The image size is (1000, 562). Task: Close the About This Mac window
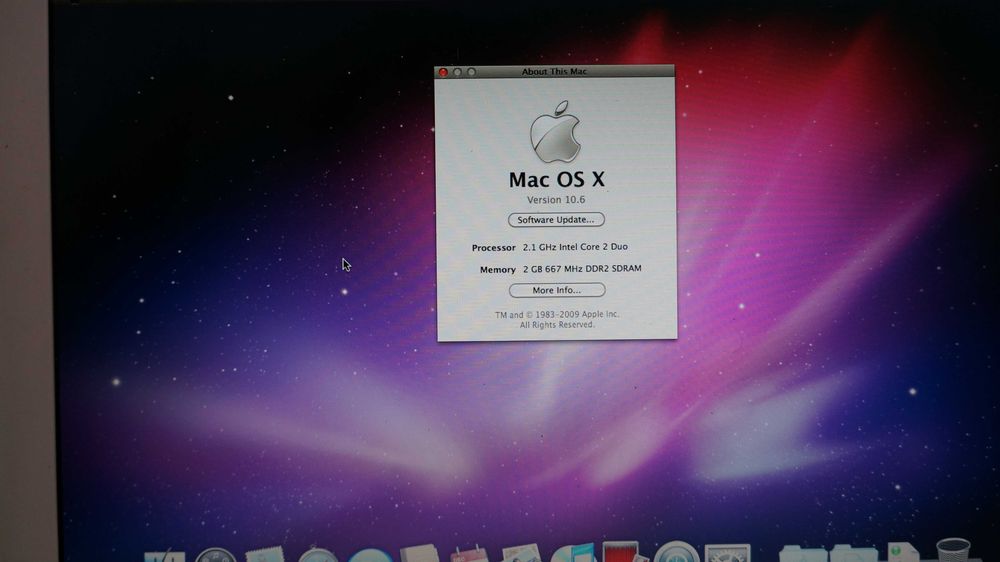pyautogui.click(x=443, y=72)
